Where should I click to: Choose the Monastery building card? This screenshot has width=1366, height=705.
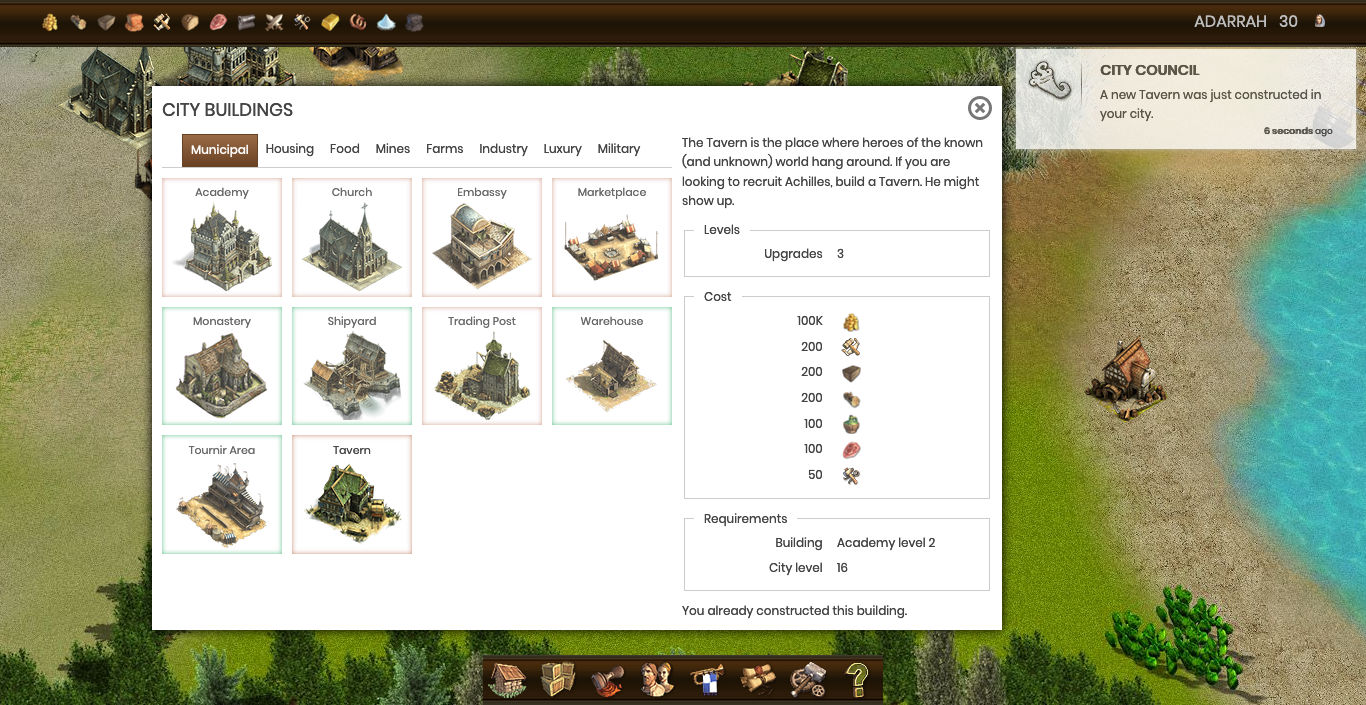pyautogui.click(x=222, y=366)
